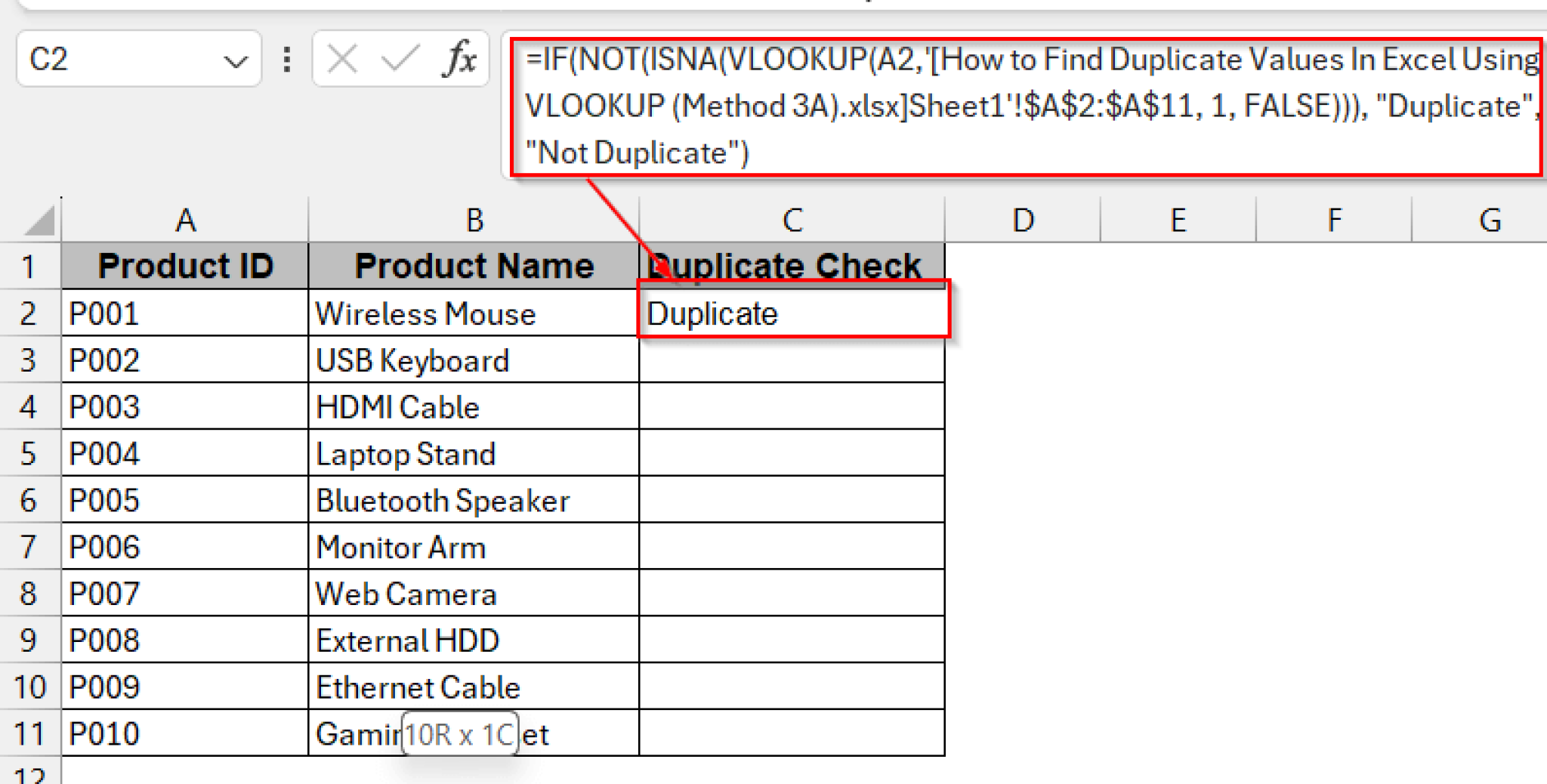Click the Insert Function fx icon
The width and height of the screenshot is (1547, 784).
pyautogui.click(x=459, y=59)
